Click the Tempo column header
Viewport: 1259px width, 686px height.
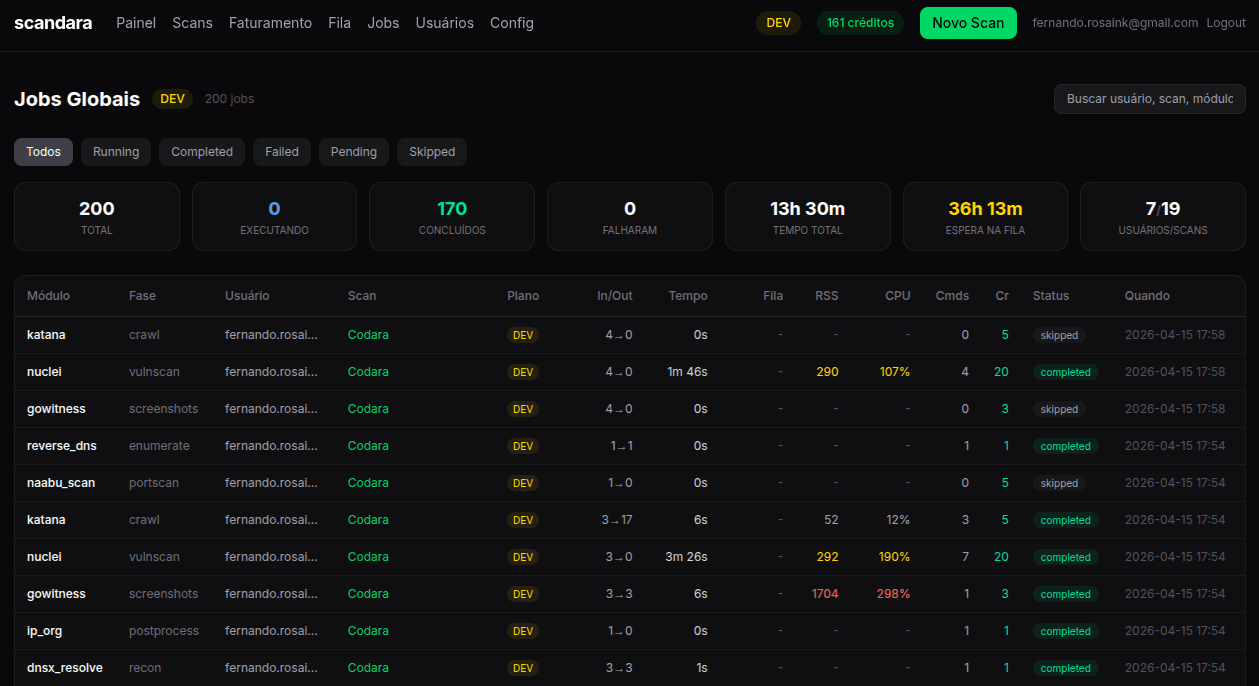pyautogui.click(x=687, y=296)
